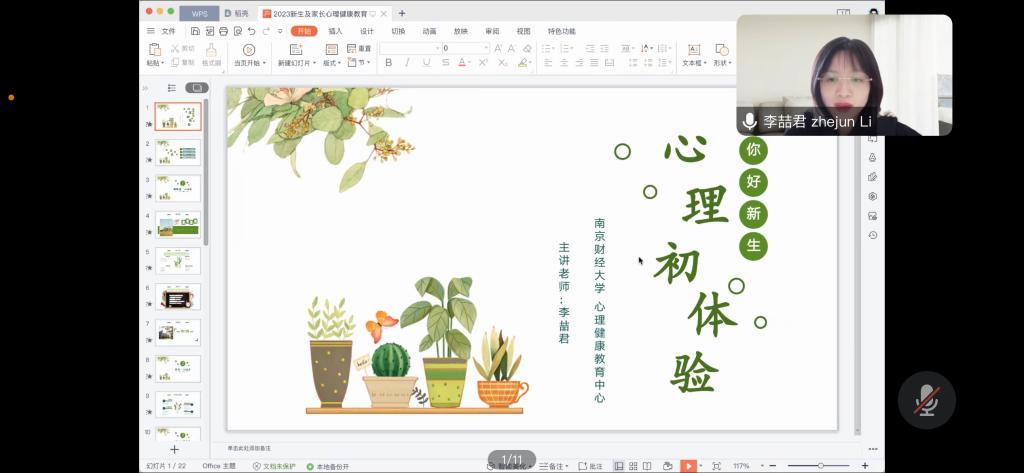Start slideshow with orange play button

pyautogui.click(x=688, y=466)
